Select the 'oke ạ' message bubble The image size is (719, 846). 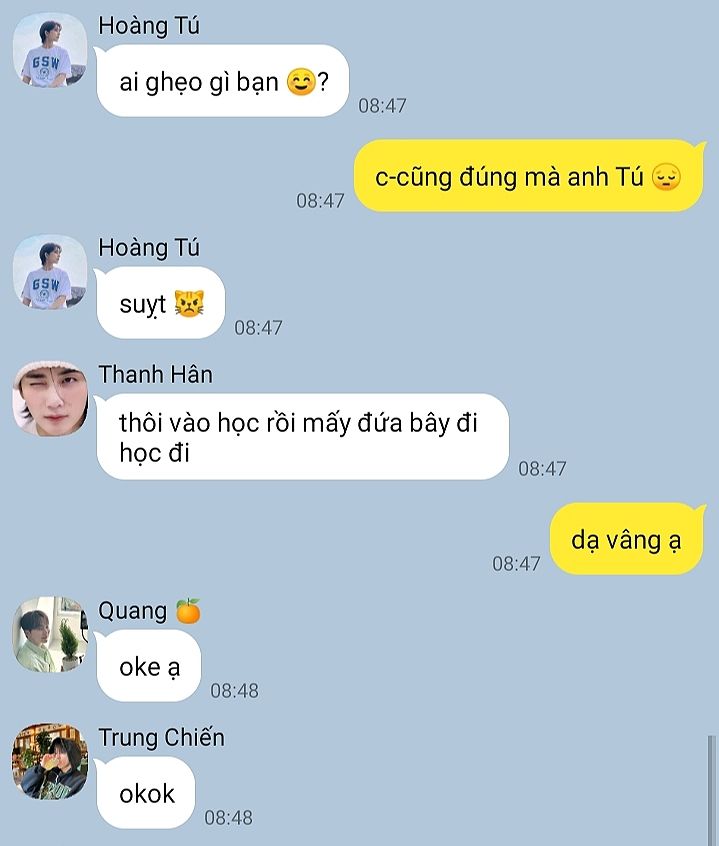pos(149,666)
